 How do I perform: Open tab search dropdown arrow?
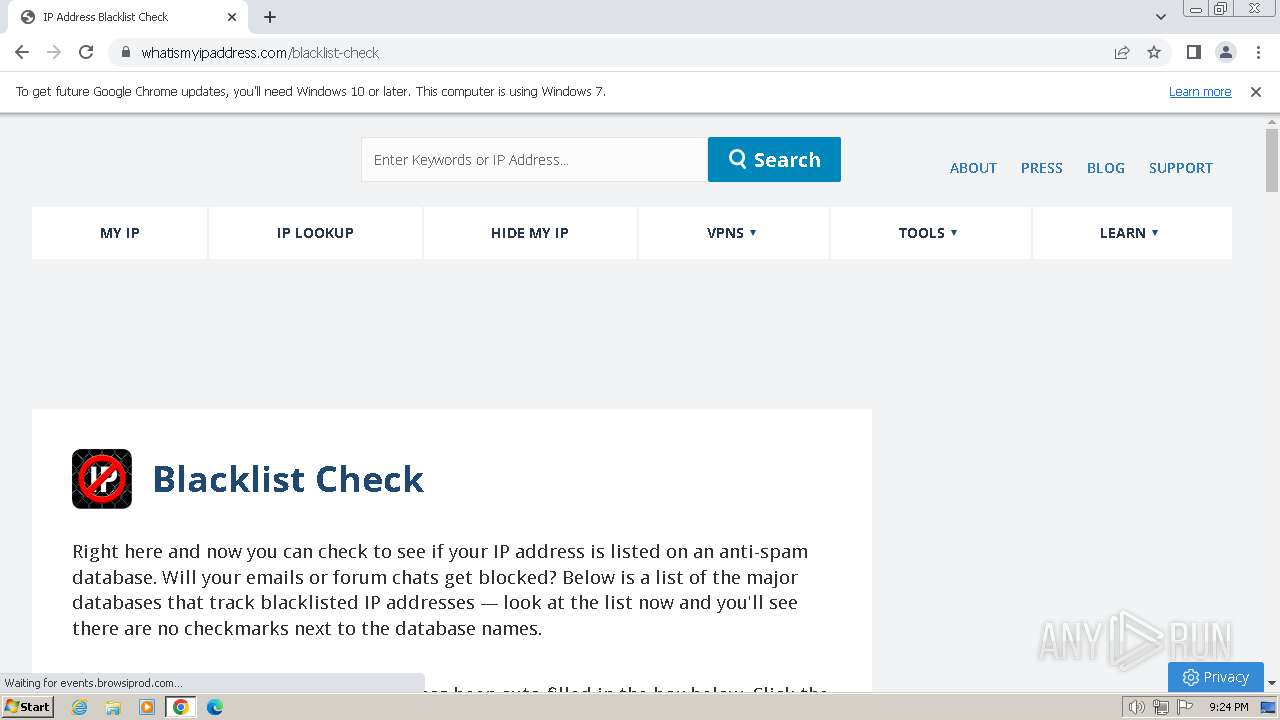pyautogui.click(x=1160, y=17)
